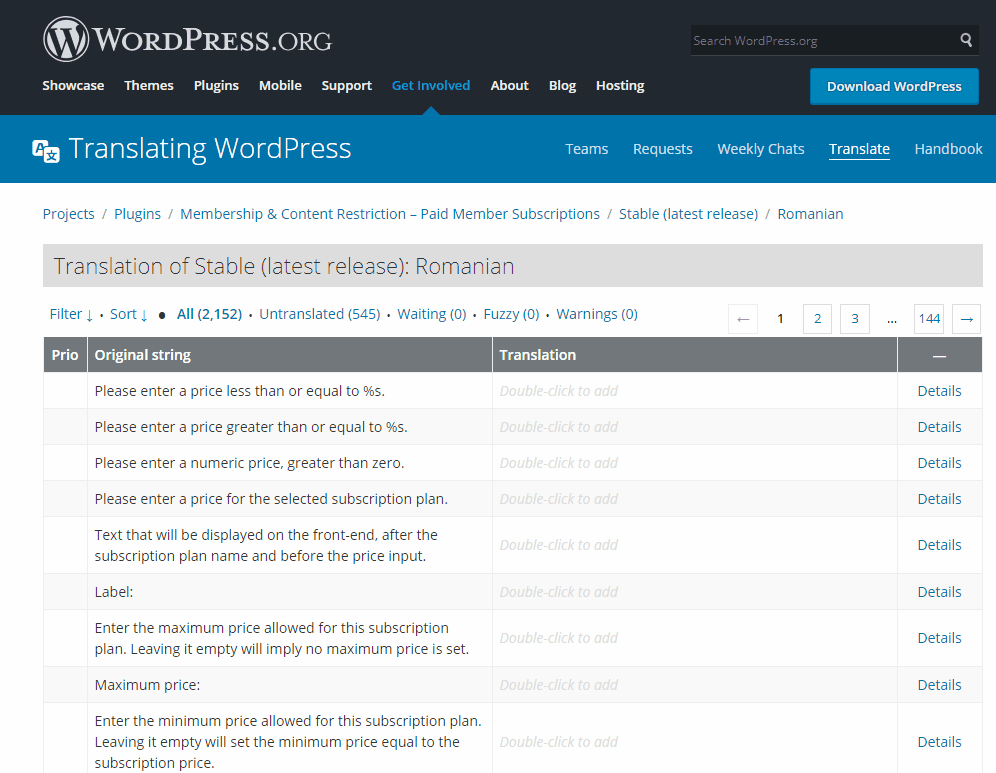This screenshot has width=996, height=773.
Task: Click translation cell for 'Label:' row
Action: pyautogui.click(x=695, y=592)
